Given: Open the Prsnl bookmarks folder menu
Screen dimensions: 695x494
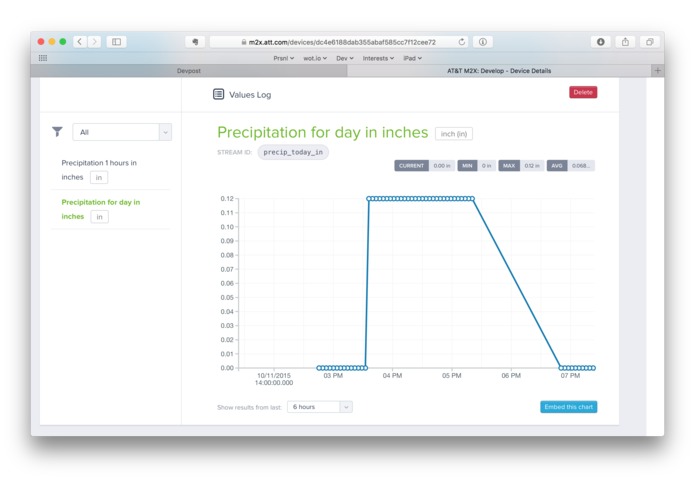Looking at the screenshot, I should [284, 58].
